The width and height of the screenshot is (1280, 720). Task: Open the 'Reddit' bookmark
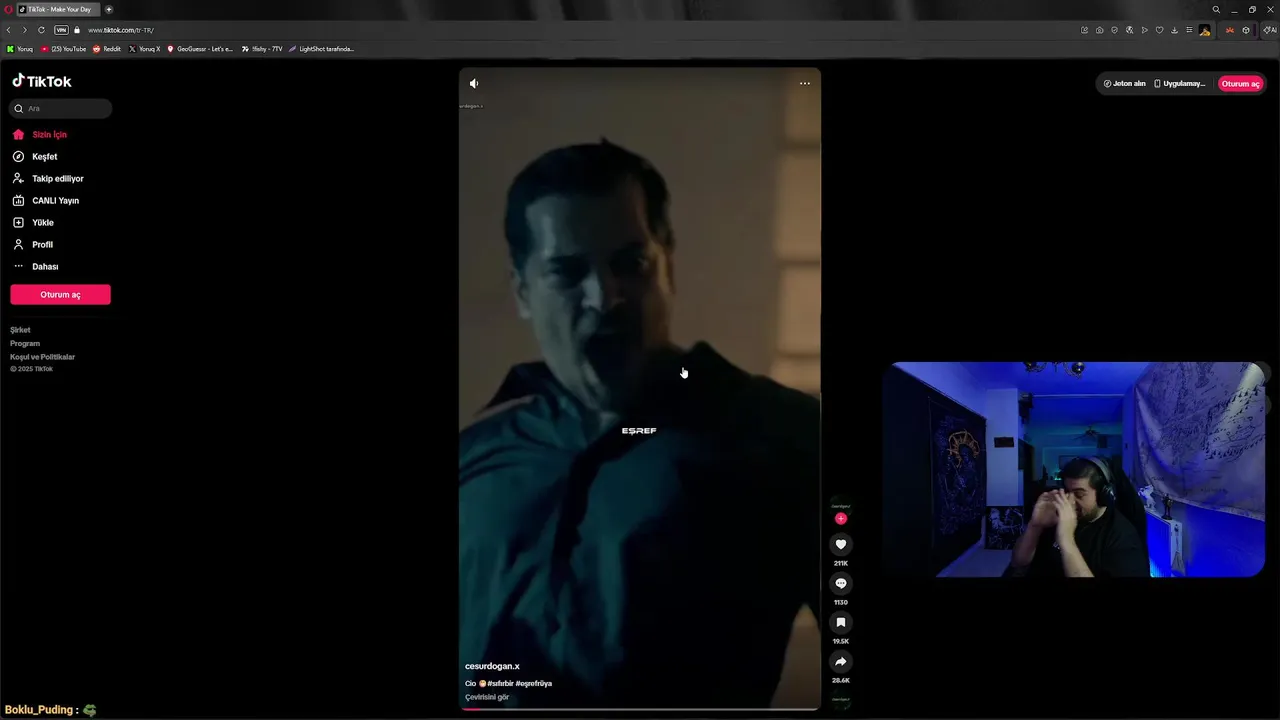107,48
